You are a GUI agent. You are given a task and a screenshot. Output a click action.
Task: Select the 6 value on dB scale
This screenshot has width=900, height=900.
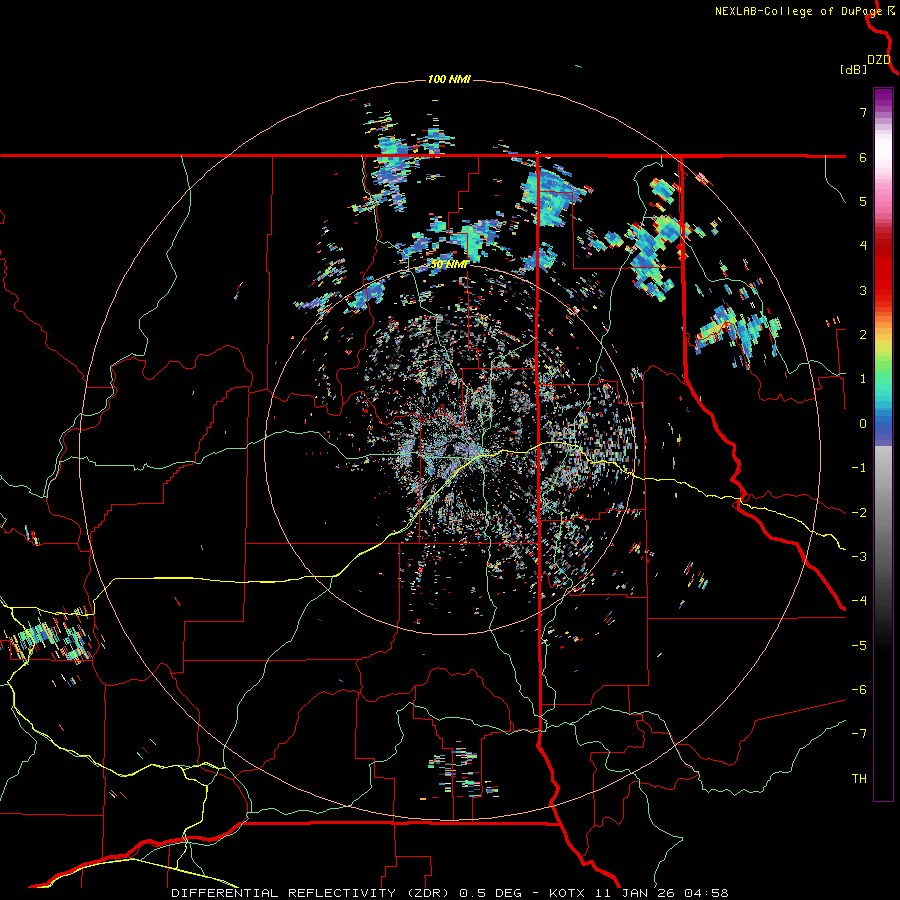(863, 157)
